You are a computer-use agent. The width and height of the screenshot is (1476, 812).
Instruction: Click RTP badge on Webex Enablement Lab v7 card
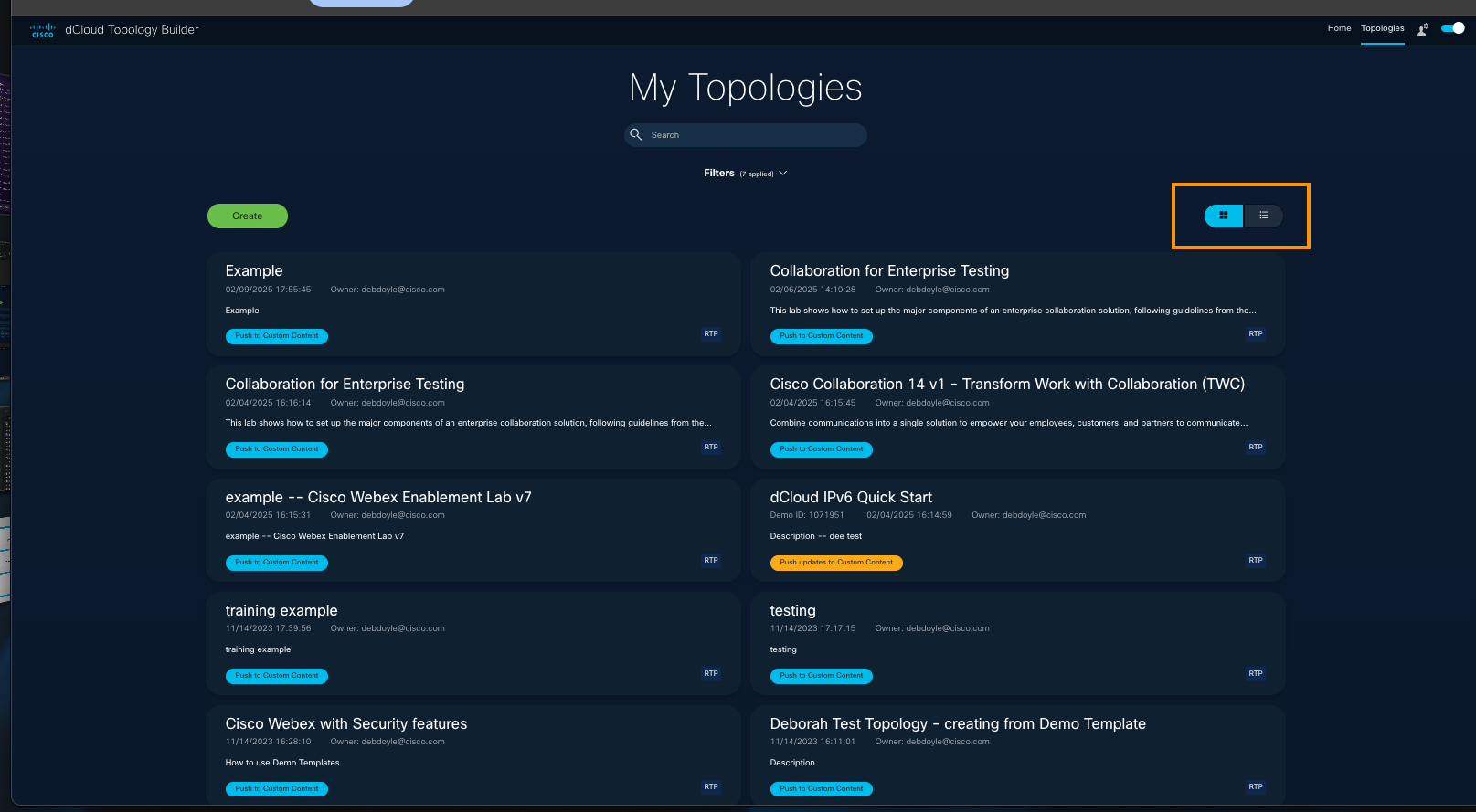coord(711,561)
